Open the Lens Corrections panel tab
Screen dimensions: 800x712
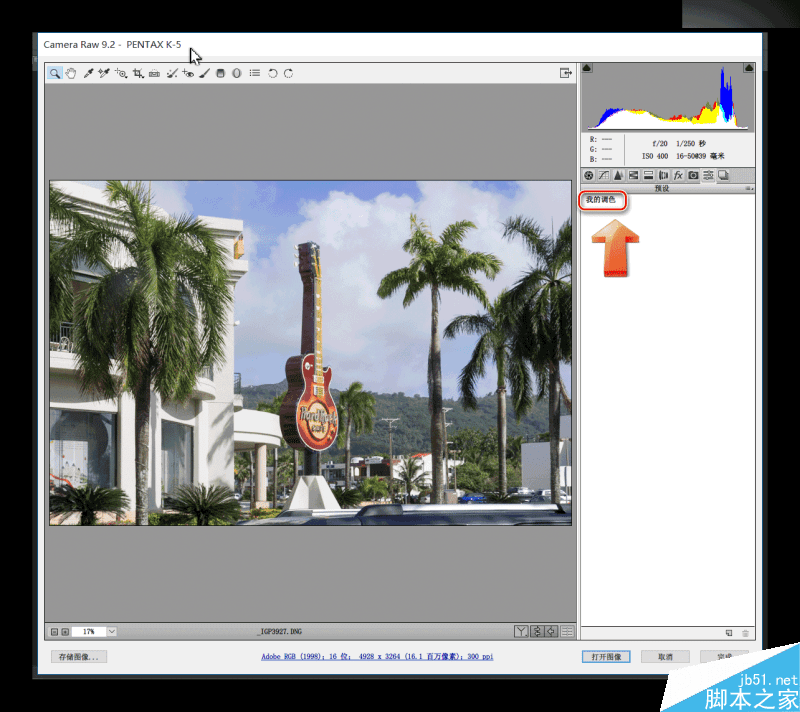(663, 175)
